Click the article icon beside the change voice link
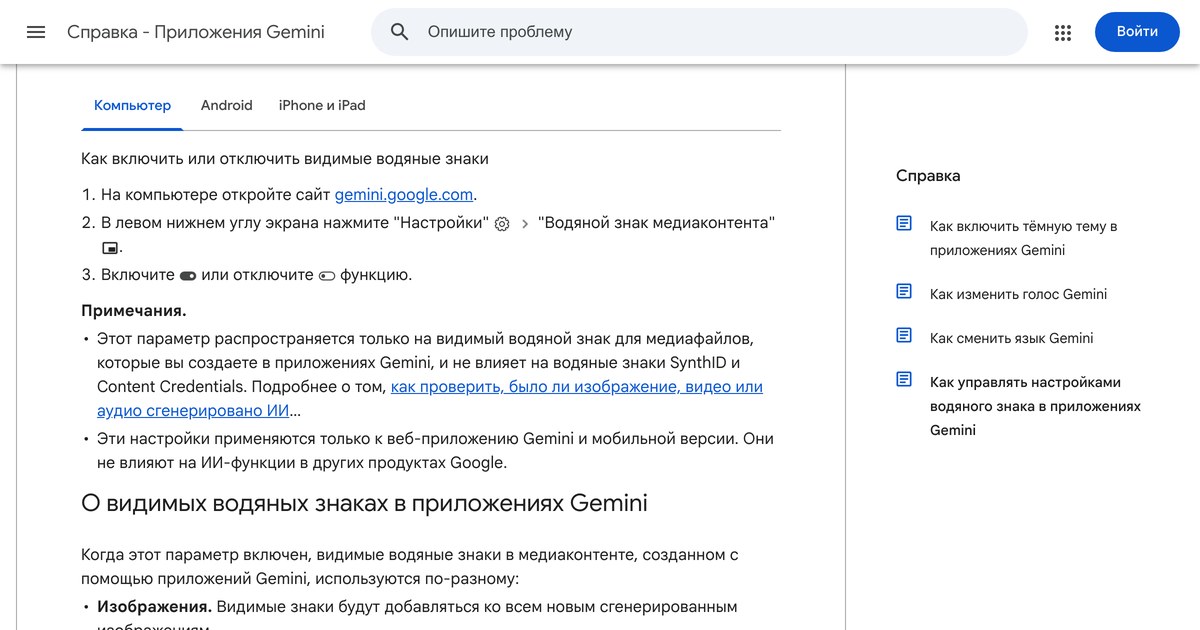 (x=904, y=292)
